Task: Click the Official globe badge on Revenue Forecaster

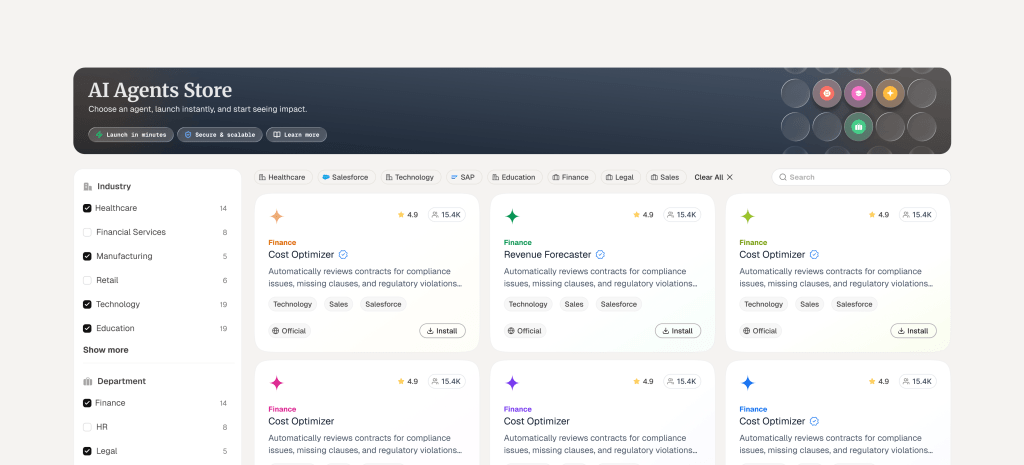Action: pos(524,331)
